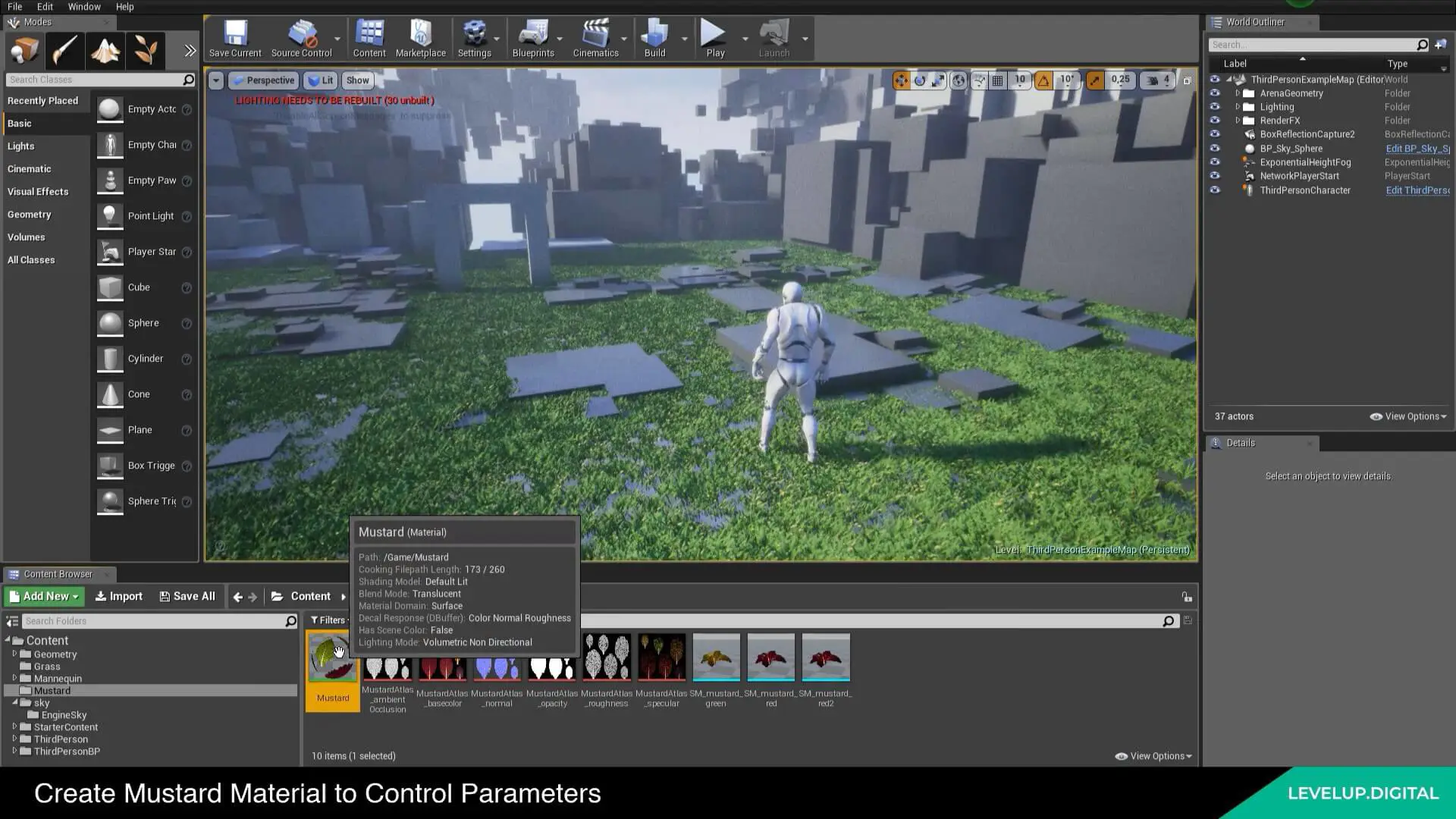This screenshot has height=819, width=1456.
Task: Start Play in editor
Action: pos(715,39)
